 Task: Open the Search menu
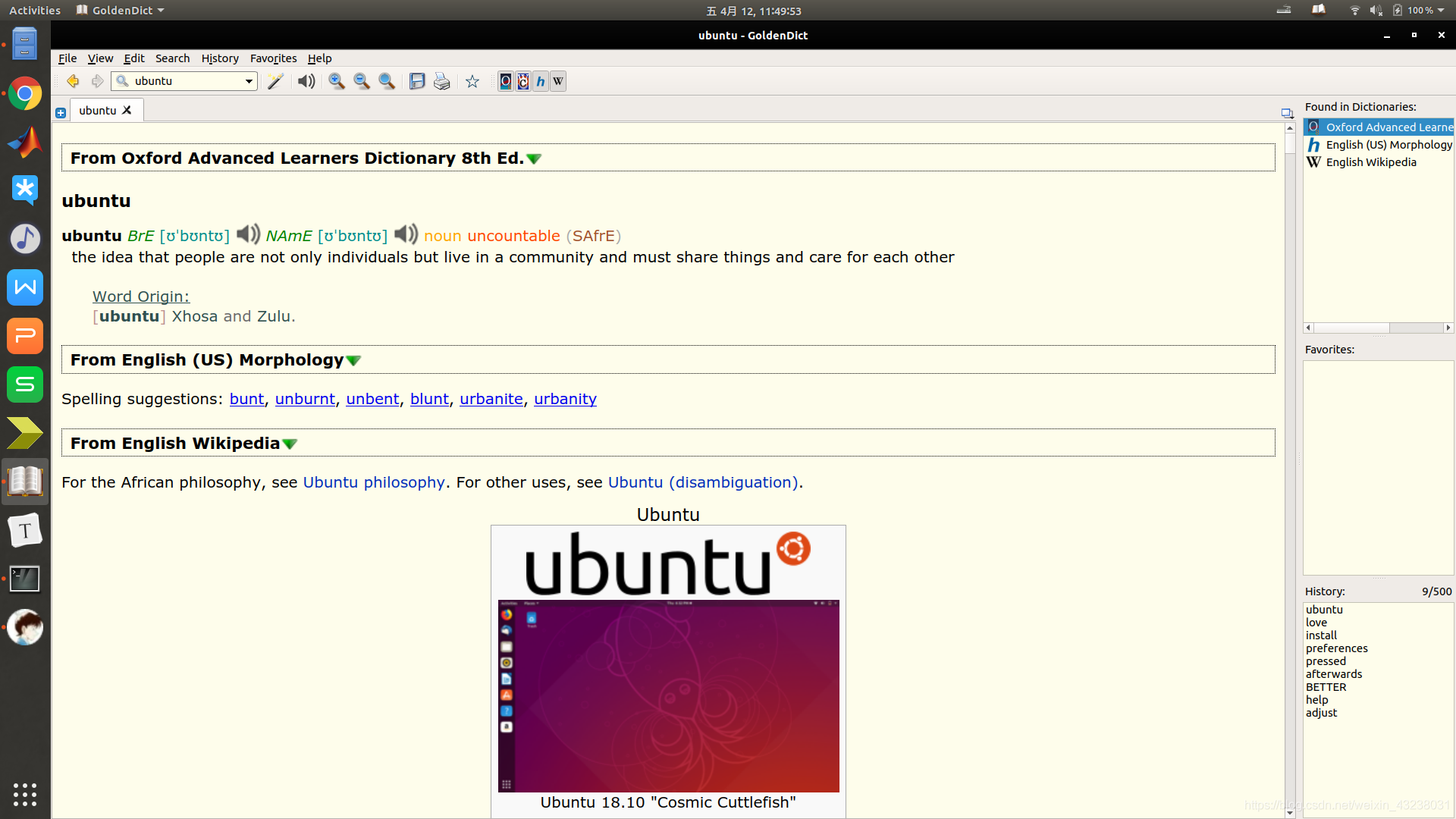[173, 58]
